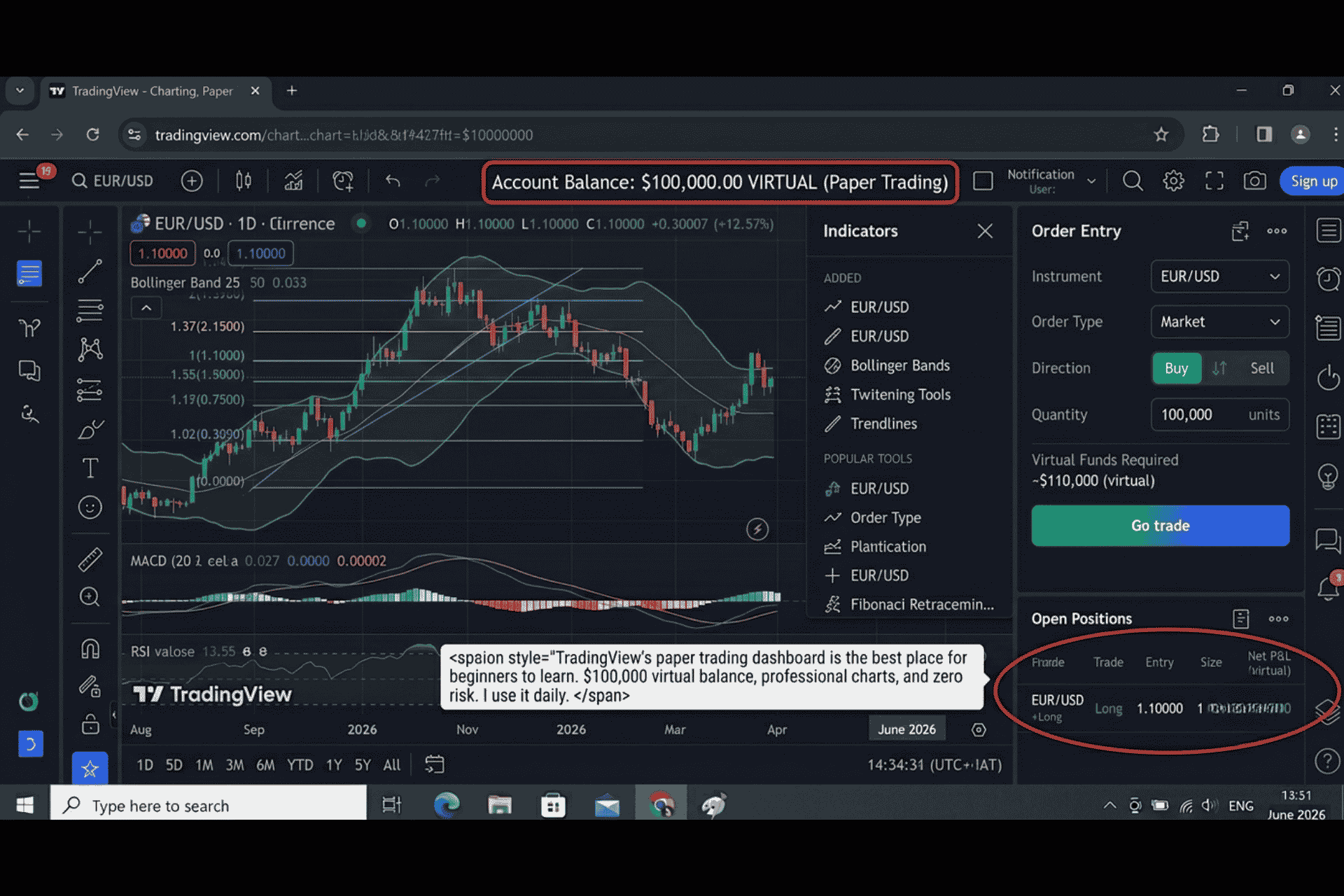Select 3M time range

click(234, 765)
